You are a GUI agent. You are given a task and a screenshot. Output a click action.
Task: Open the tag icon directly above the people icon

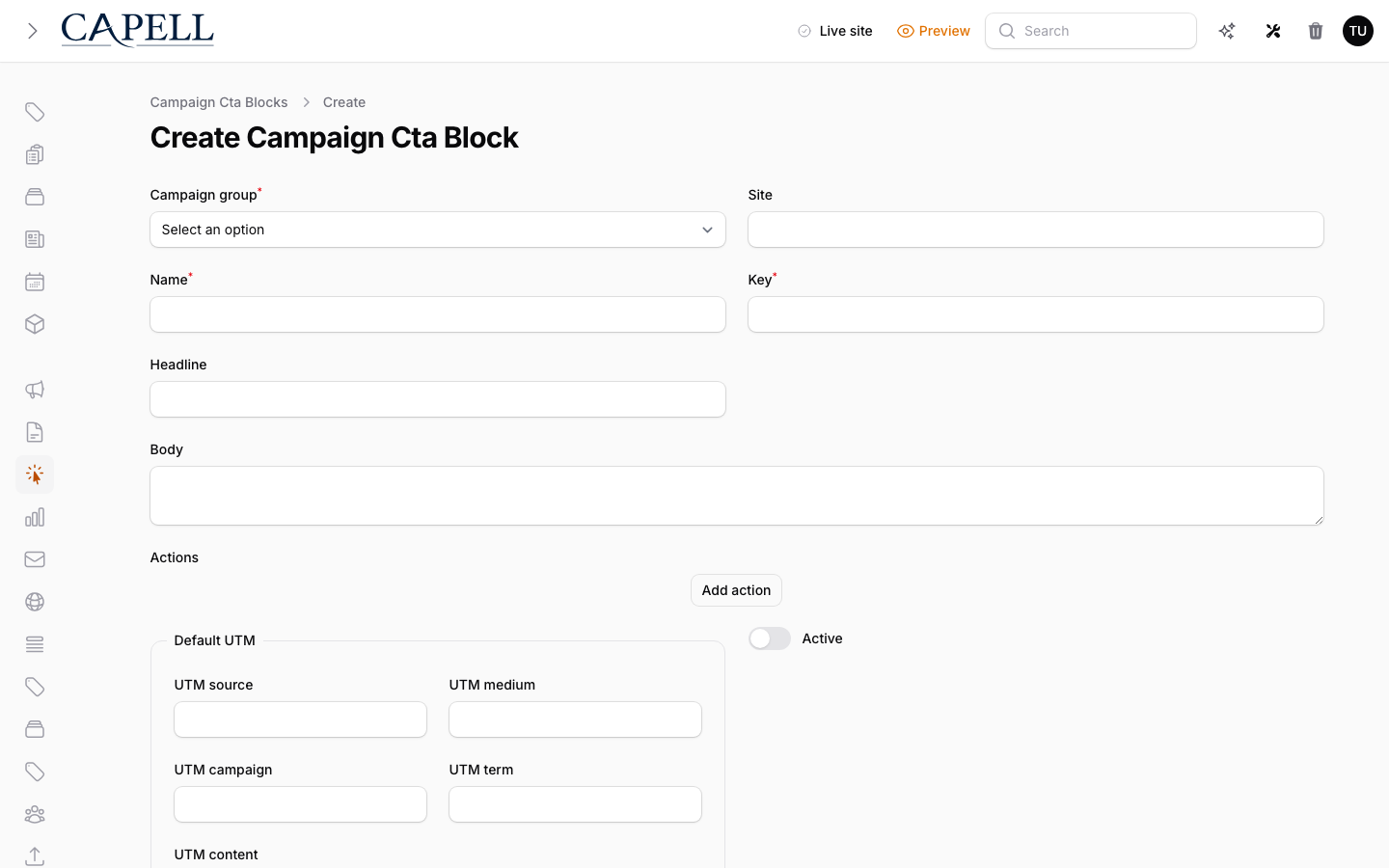35,772
